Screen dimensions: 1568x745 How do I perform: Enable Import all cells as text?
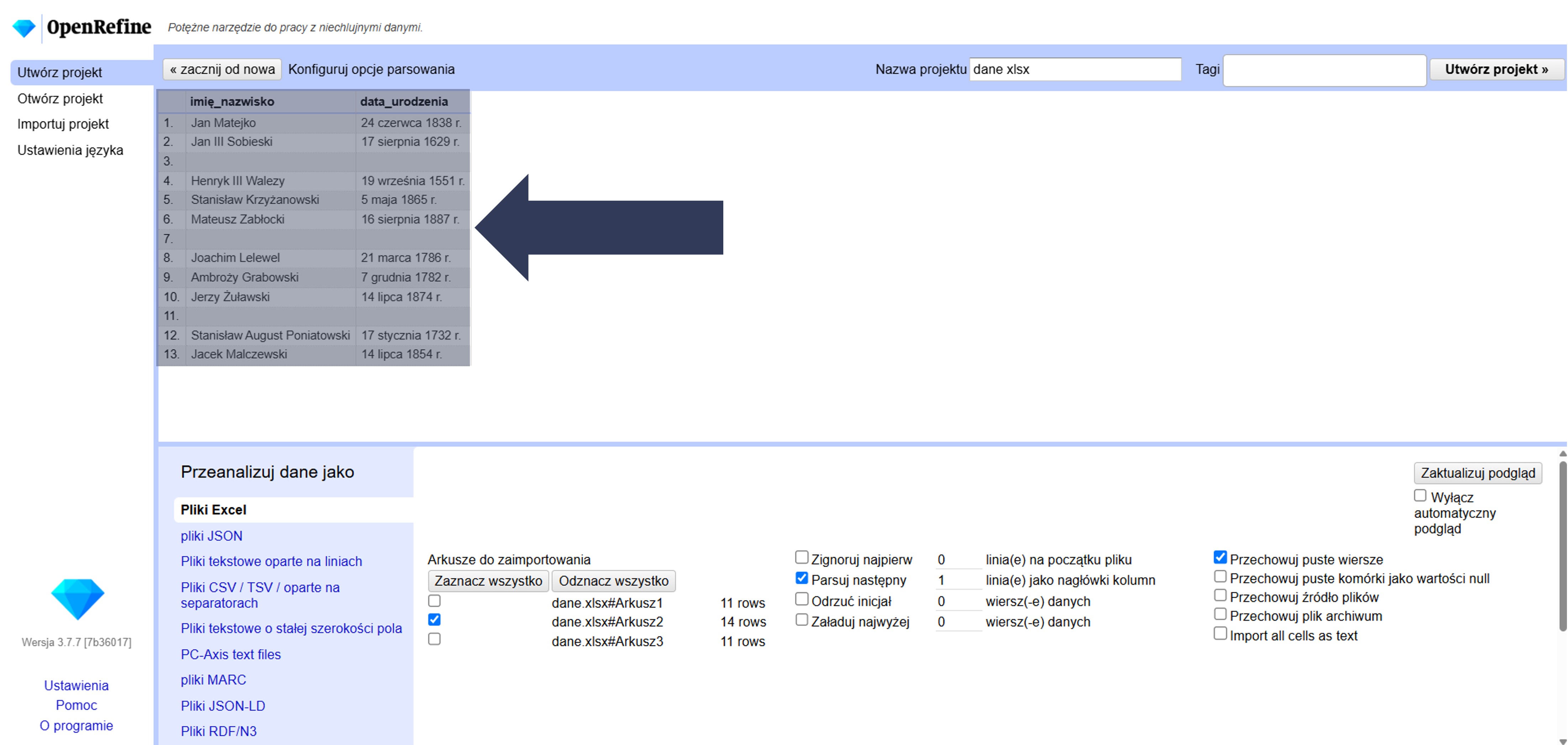(x=1220, y=633)
